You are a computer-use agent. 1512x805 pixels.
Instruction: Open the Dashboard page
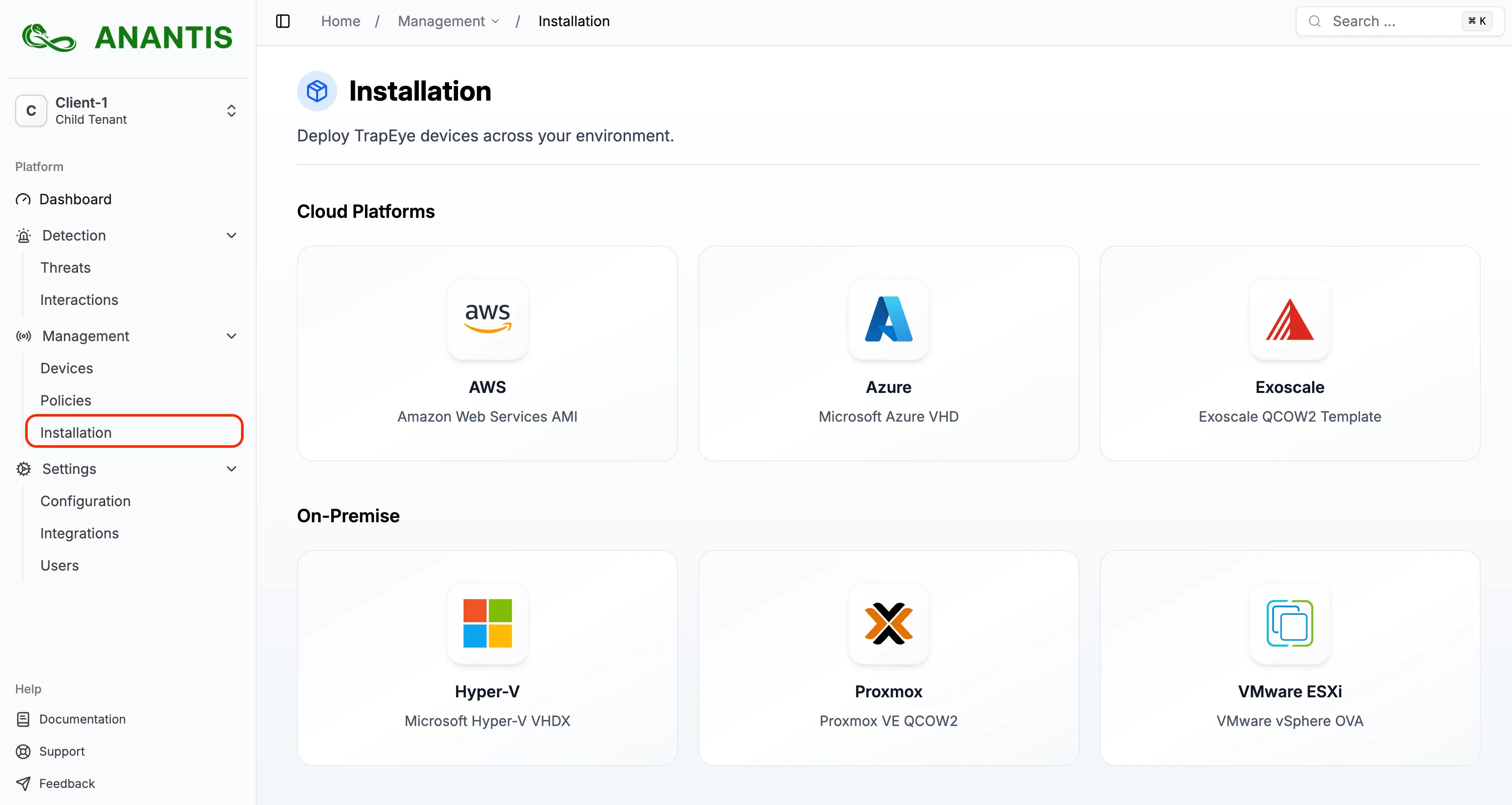point(75,199)
